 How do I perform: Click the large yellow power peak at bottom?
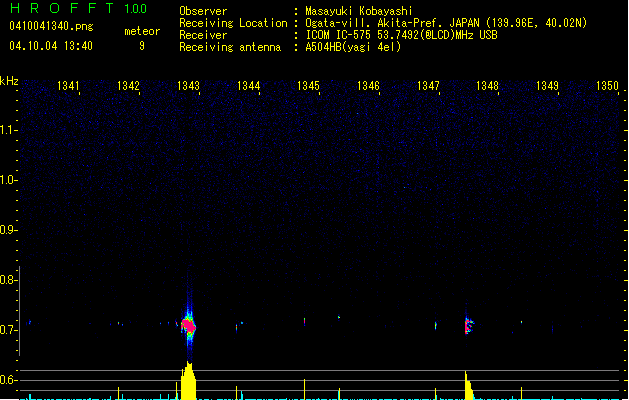[x=188, y=382]
